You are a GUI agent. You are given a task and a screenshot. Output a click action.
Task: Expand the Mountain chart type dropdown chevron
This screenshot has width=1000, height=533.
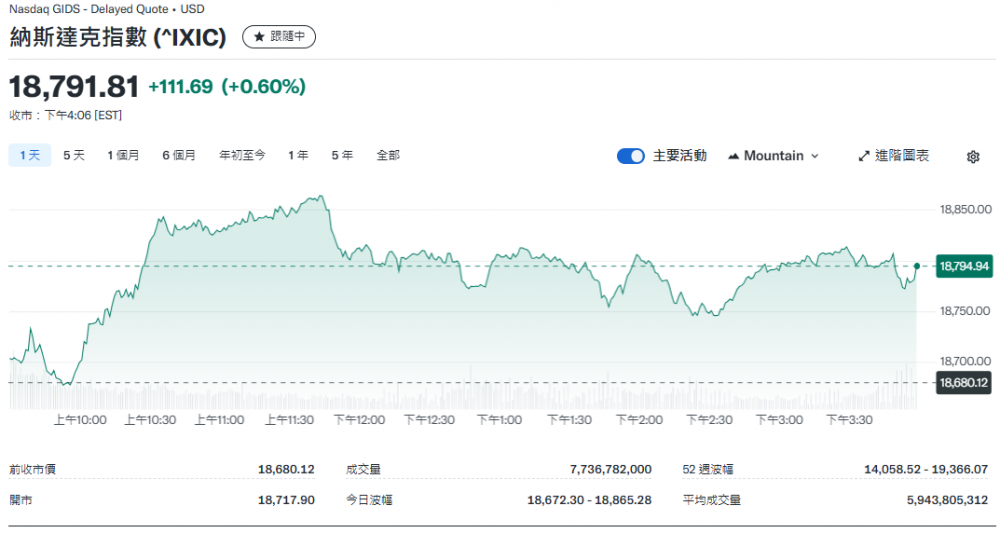(x=814, y=156)
